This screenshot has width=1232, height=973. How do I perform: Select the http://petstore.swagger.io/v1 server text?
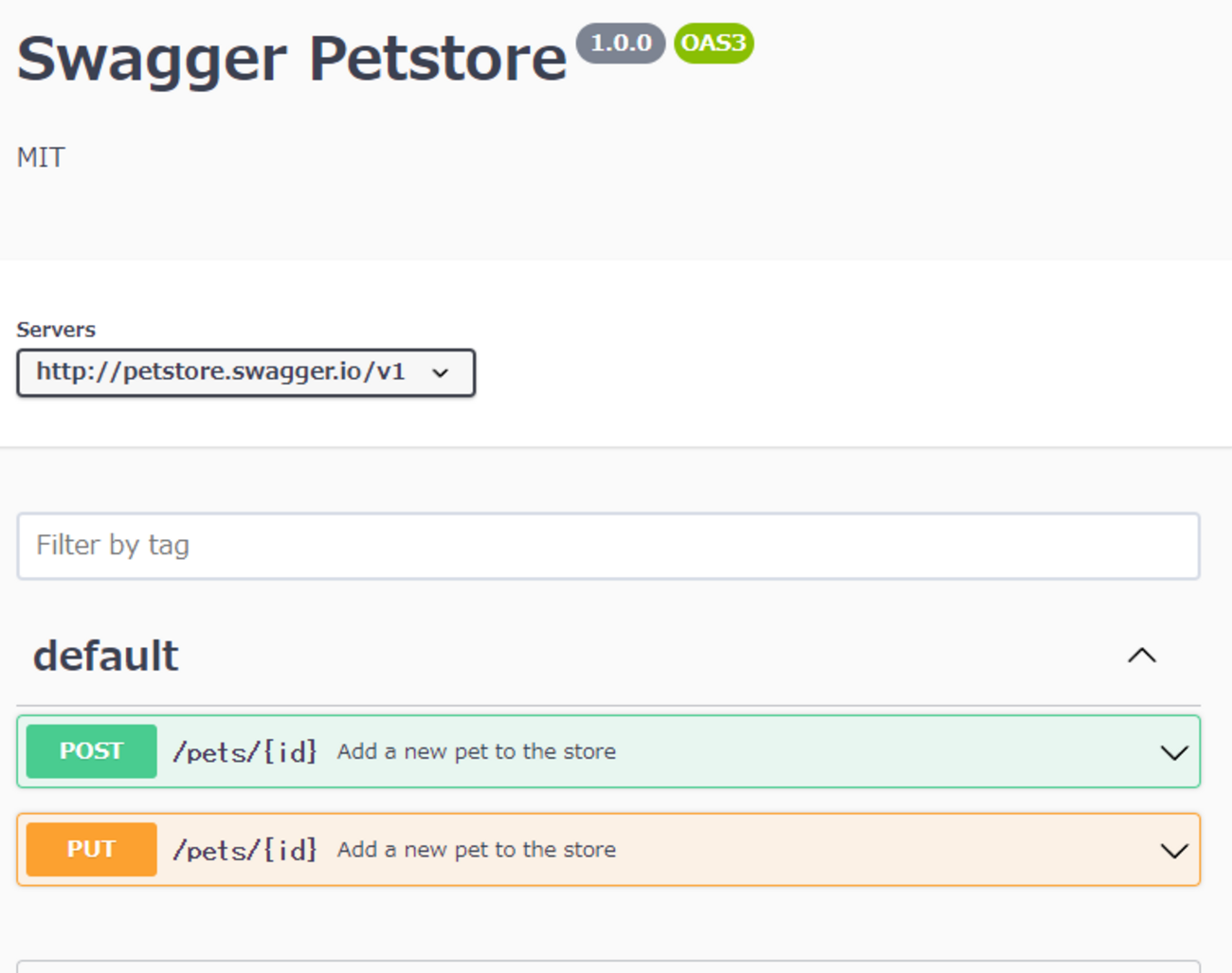(220, 371)
